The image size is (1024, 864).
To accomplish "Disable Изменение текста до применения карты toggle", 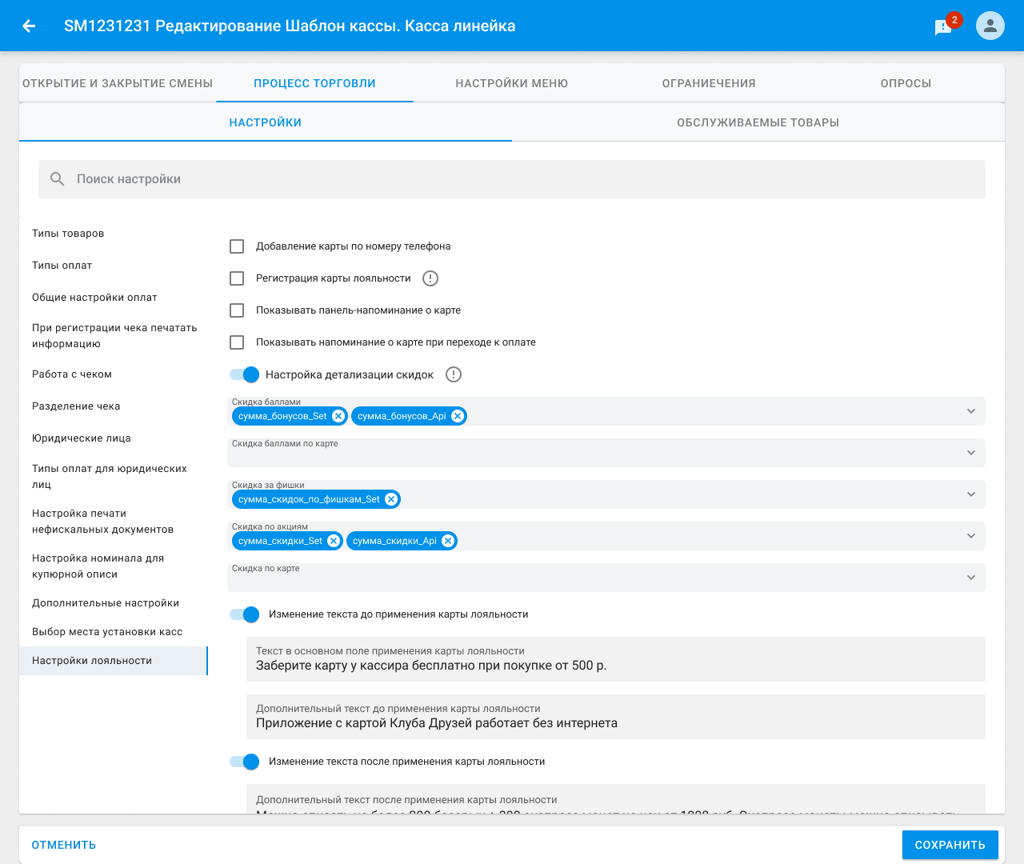I will point(244,615).
